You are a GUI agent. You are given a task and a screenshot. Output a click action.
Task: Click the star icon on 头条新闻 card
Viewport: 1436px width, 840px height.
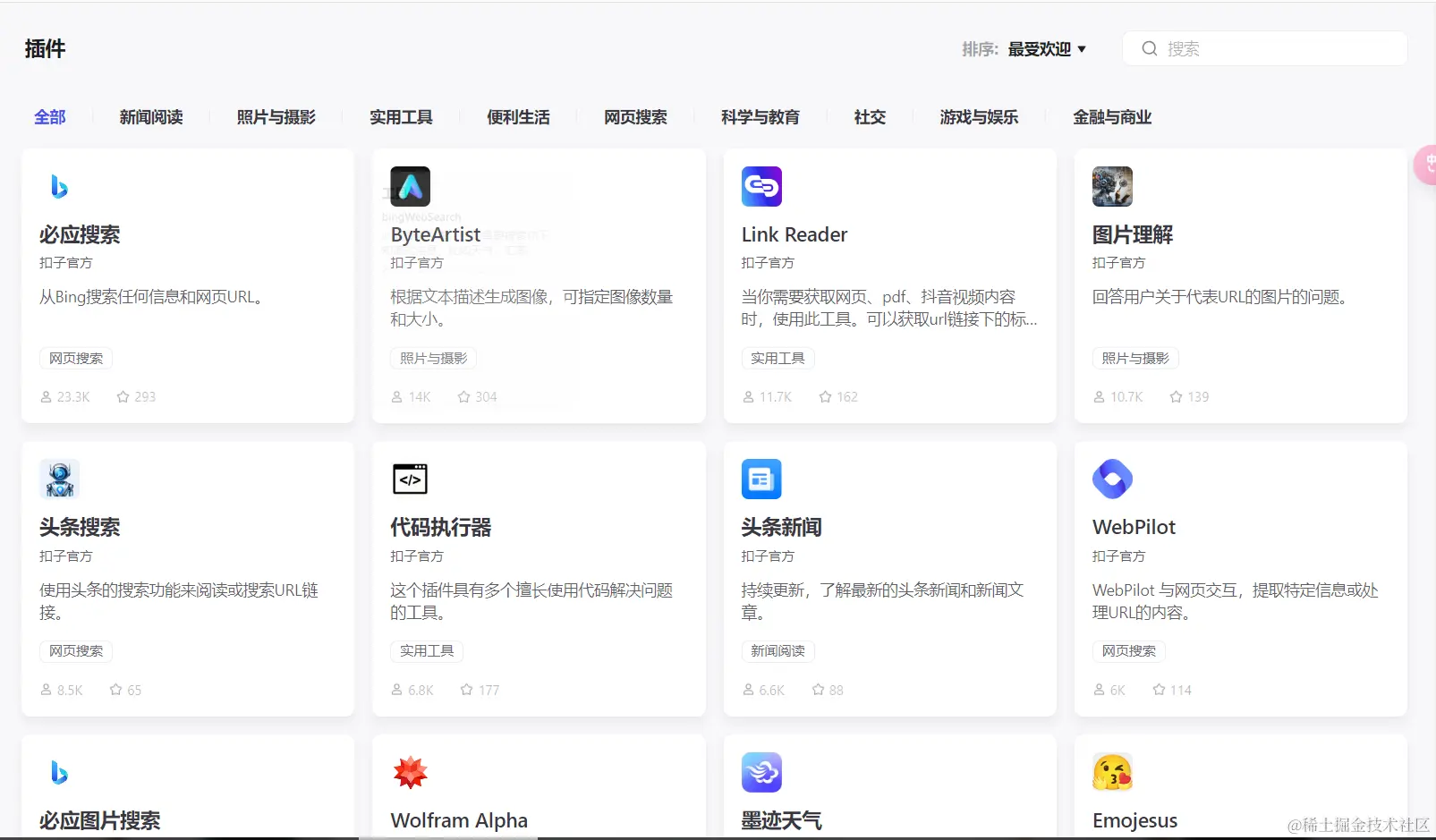[x=818, y=690]
